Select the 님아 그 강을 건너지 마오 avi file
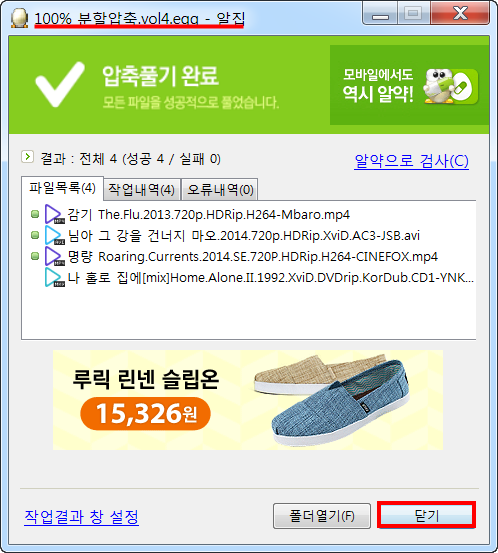This screenshot has width=498, height=553. point(243,235)
